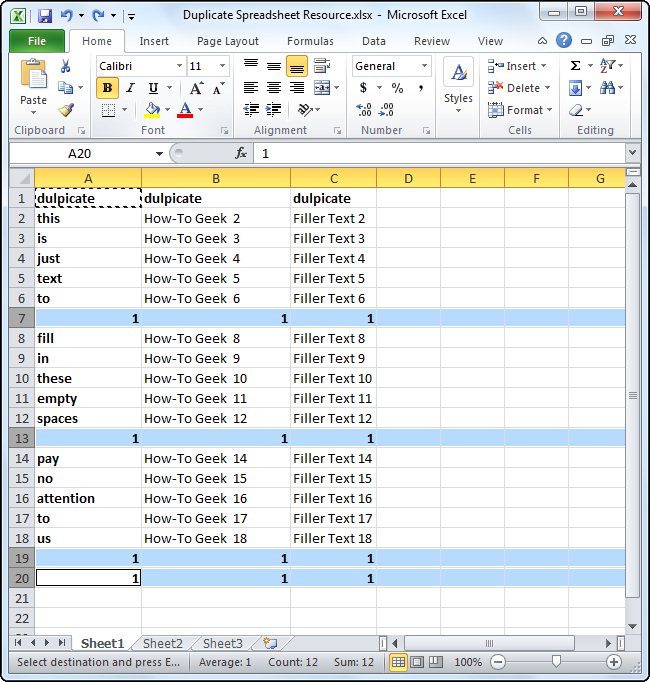
Task: Switch to the Insert ribbon tab
Action: click(154, 41)
